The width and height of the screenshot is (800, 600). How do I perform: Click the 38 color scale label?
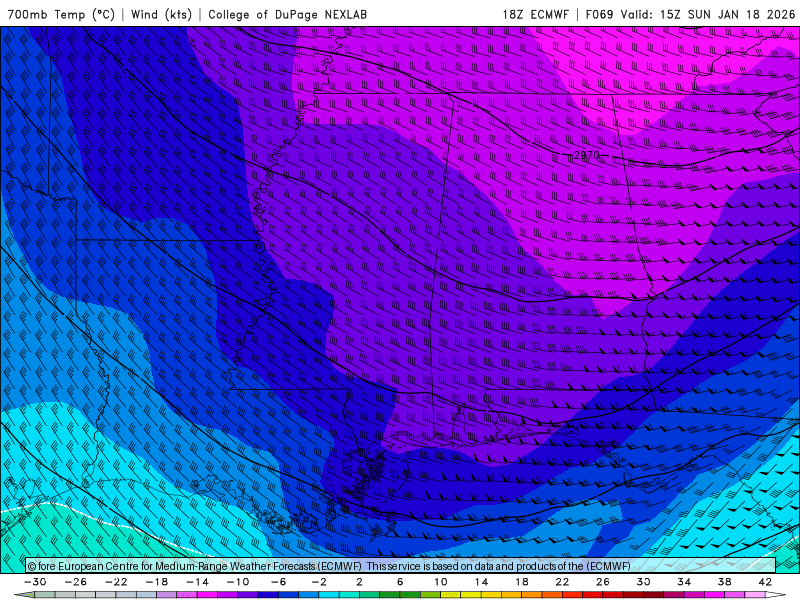[x=724, y=582]
